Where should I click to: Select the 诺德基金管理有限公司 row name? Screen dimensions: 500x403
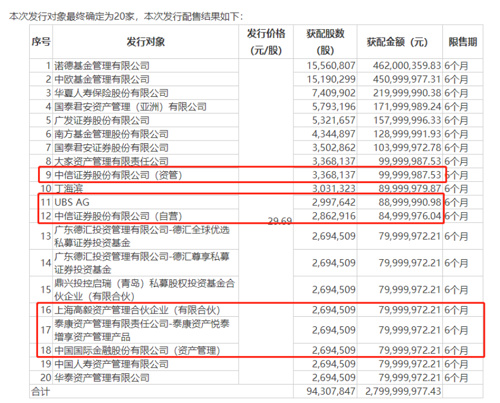click(x=102, y=66)
